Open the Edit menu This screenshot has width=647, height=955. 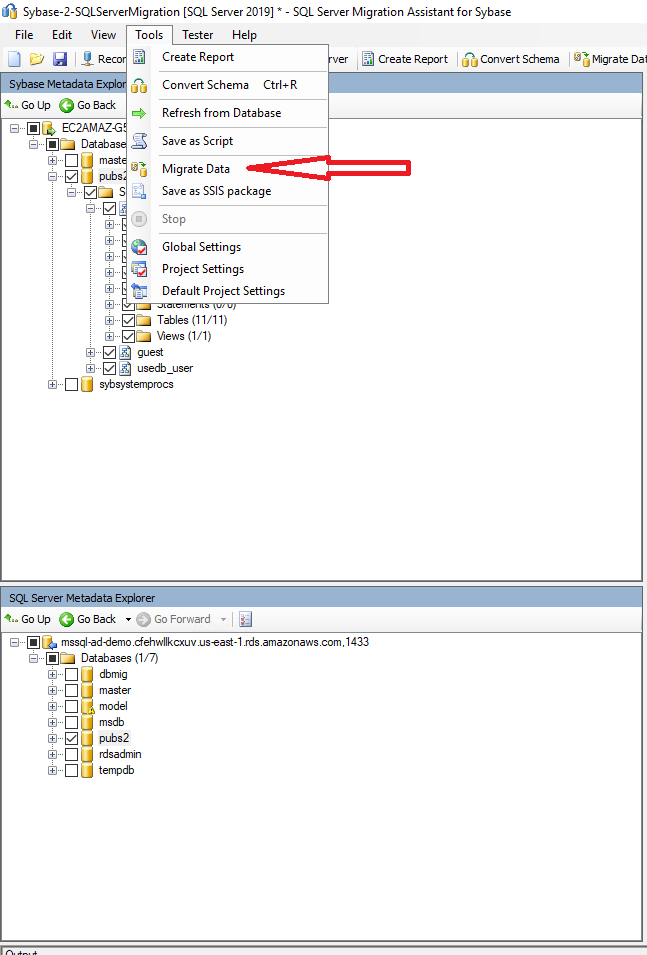(x=62, y=35)
